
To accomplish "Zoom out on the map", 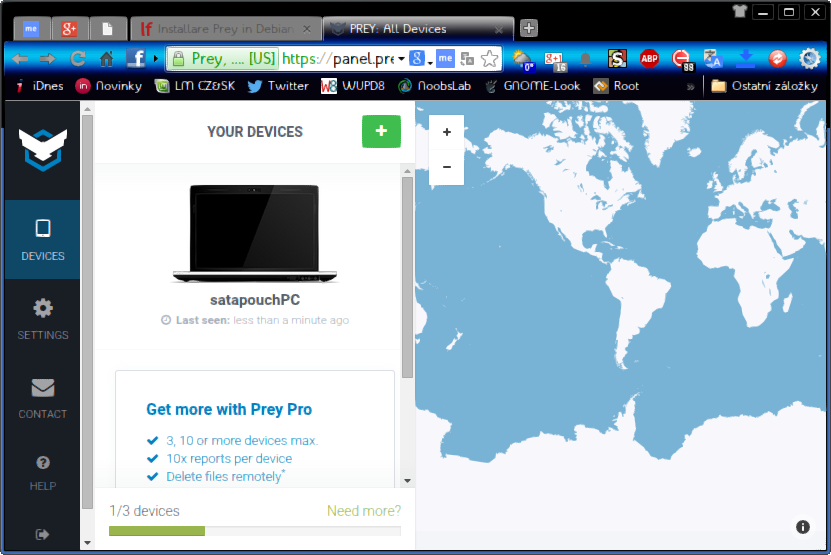I will (x=446, y=167).
